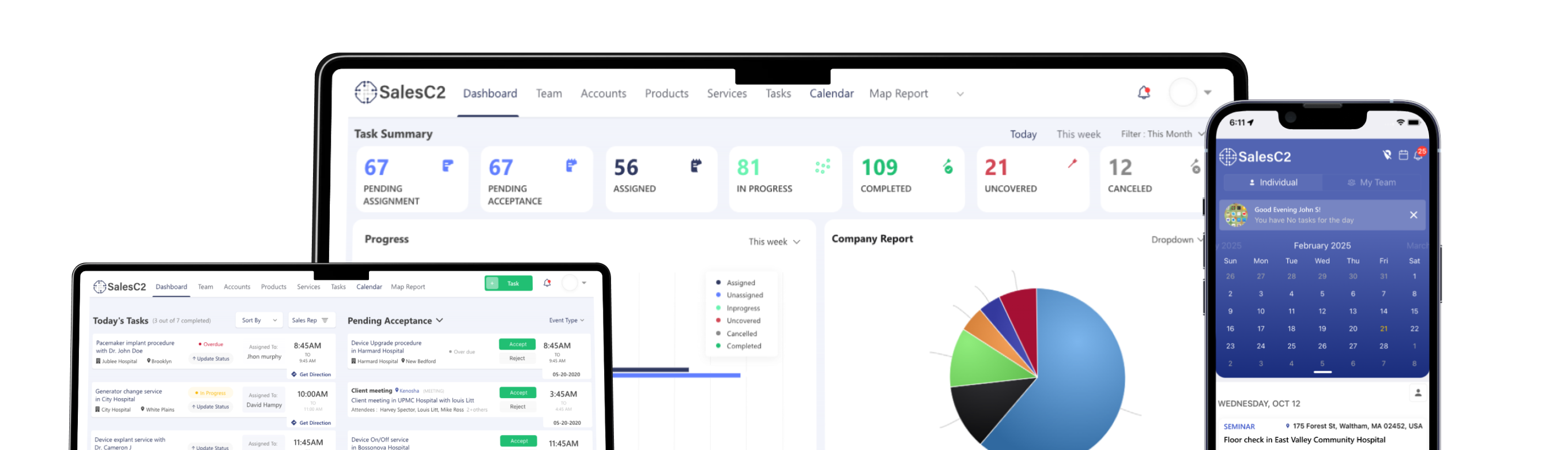Expand the Event Type dropdown
1568x450 pixels.
566,320
